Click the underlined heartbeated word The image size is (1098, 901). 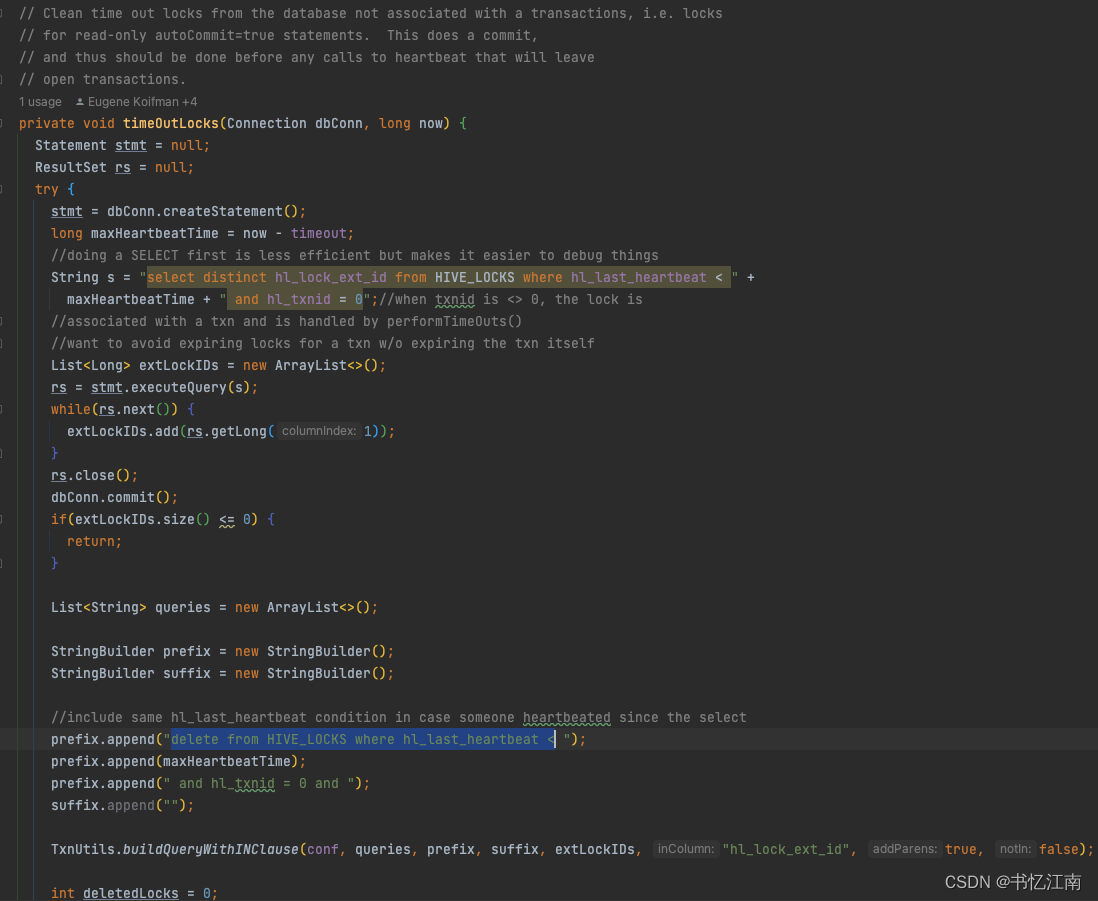(x=567, y=717)
